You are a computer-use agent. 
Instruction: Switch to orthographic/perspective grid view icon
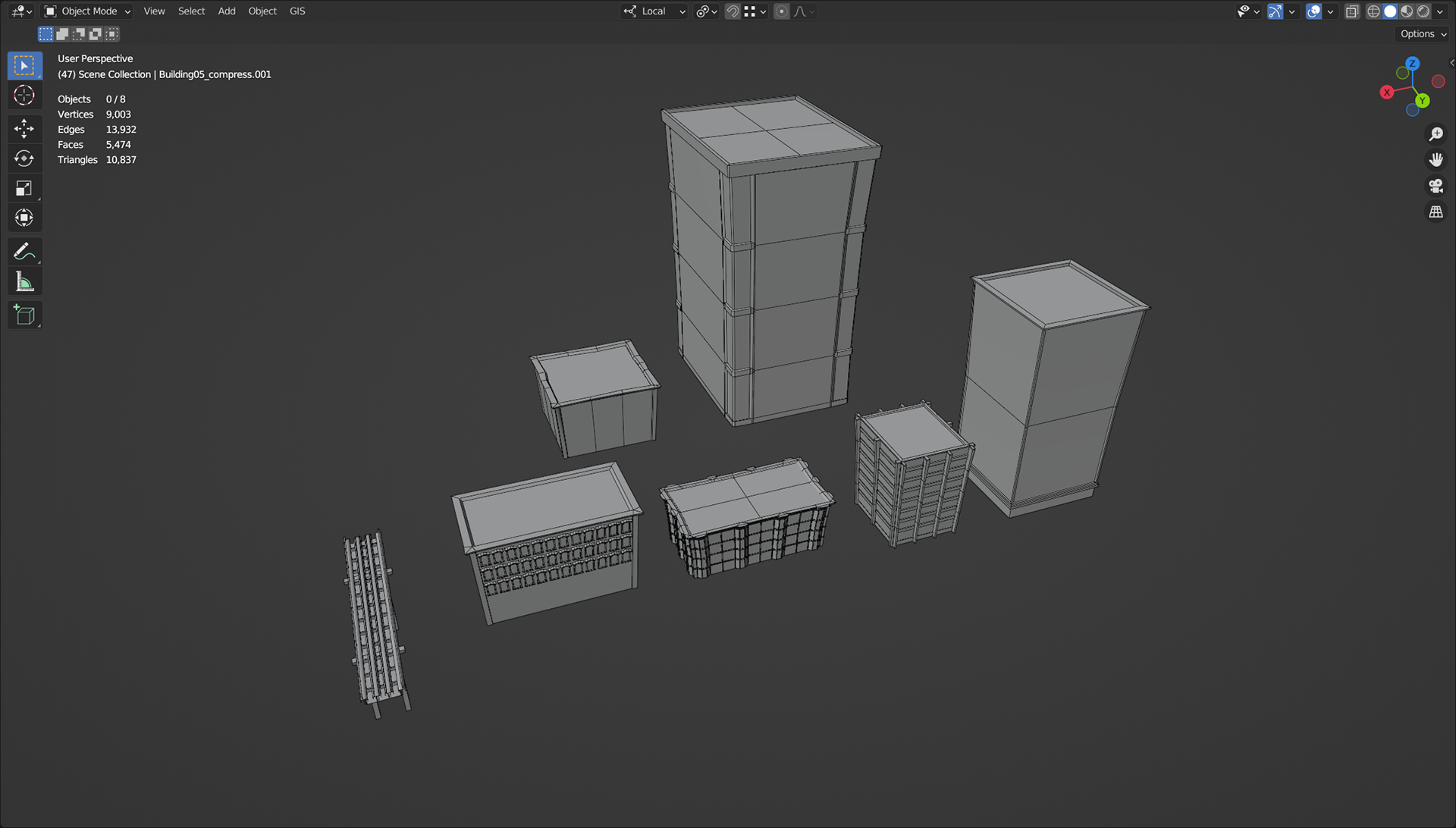click(1436, 212)
